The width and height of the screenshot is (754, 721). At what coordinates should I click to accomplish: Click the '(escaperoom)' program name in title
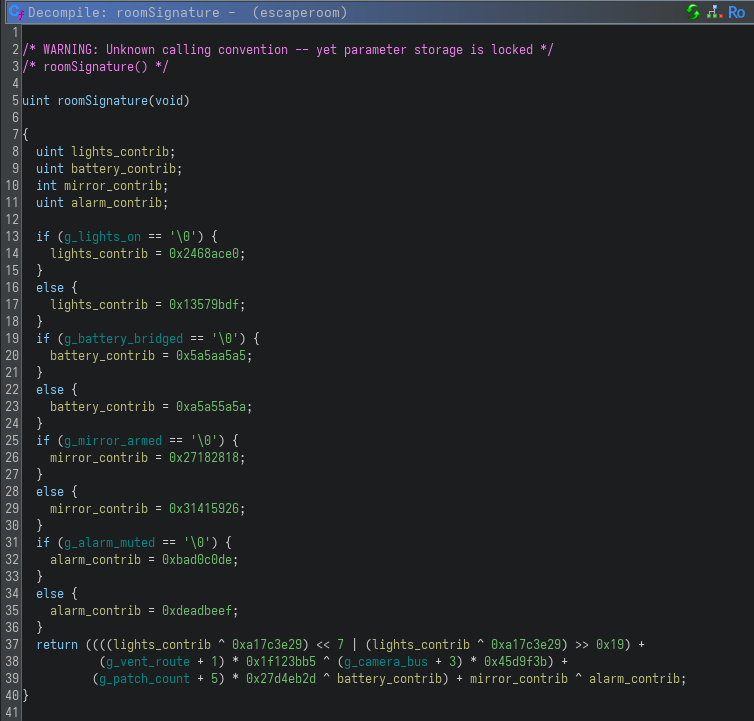click(x=300, y=13)
